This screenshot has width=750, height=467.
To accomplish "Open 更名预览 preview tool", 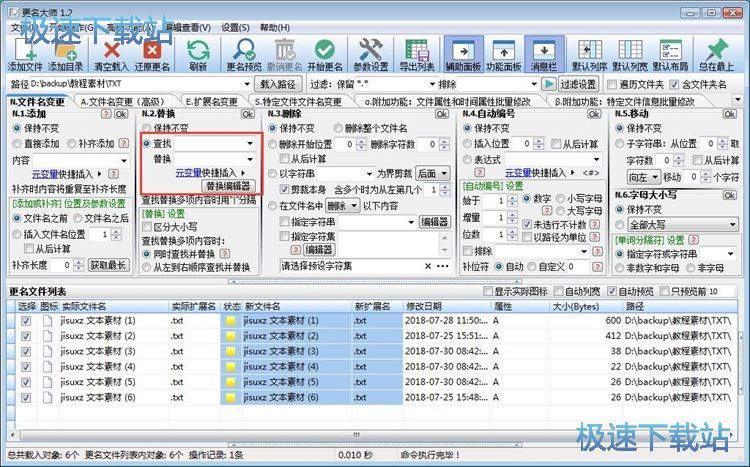I will pyautogui.click(x=244, y=54).
